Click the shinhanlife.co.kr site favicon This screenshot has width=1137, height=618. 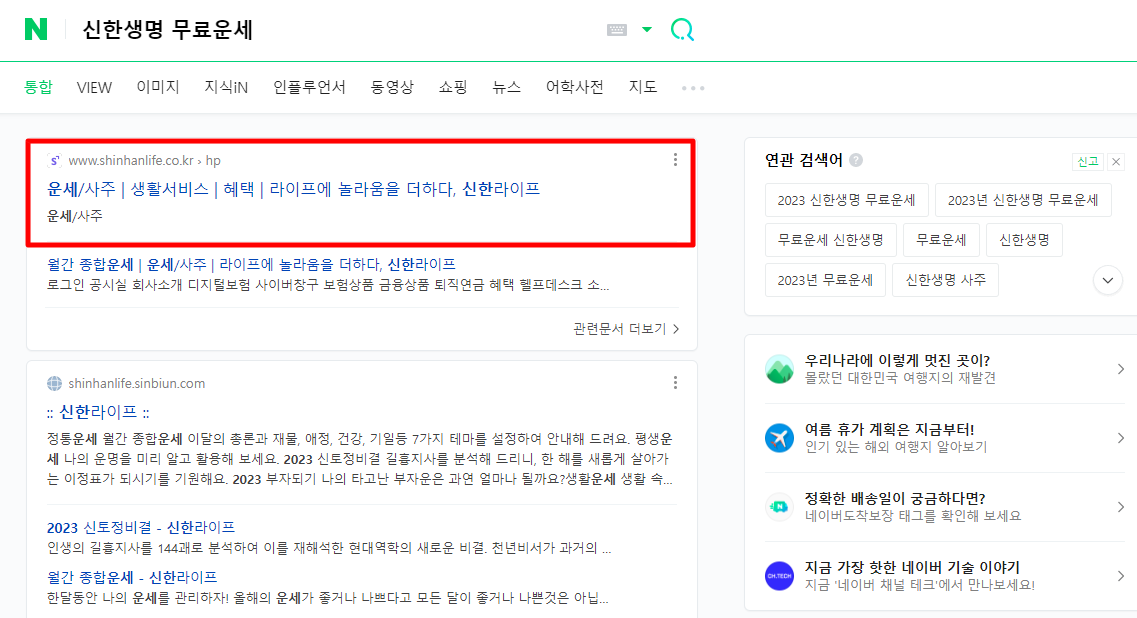54,160
